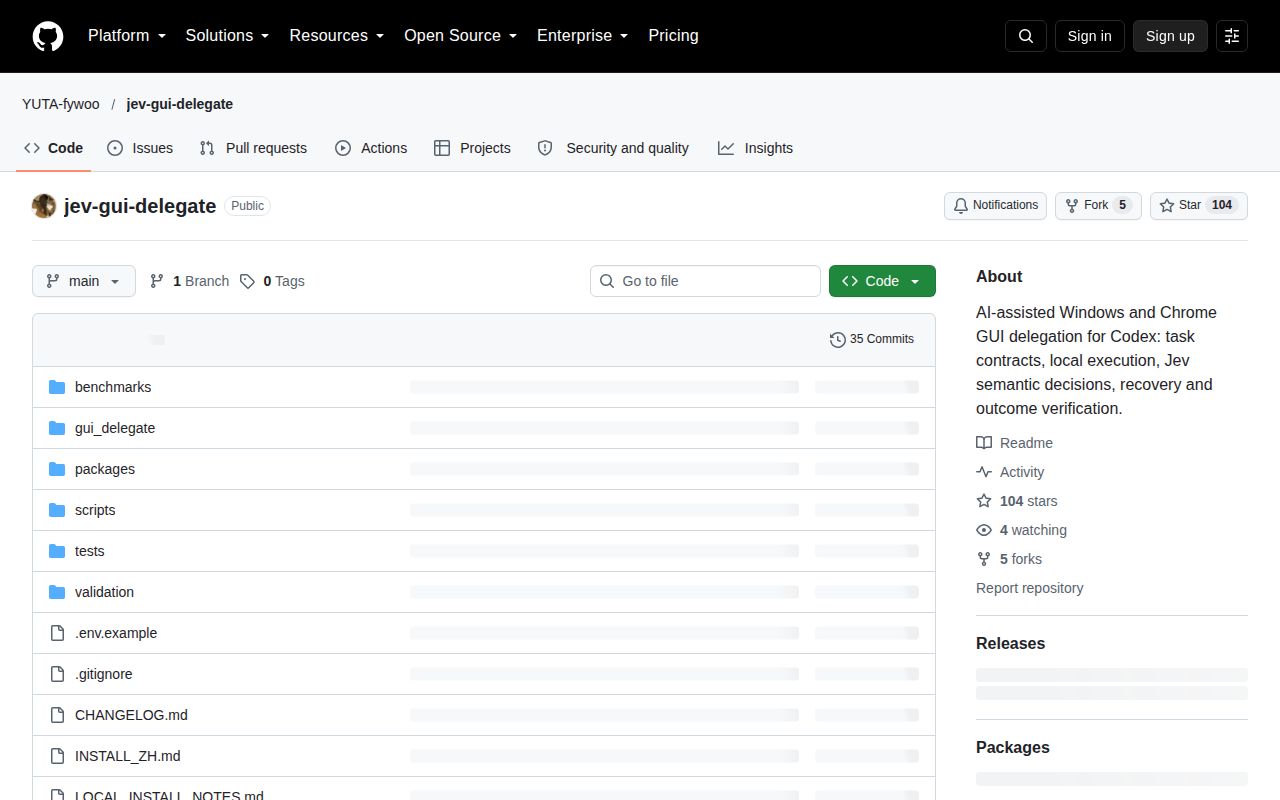
Task: Open the search magnifier button
Action: (x=1026, y=36)
